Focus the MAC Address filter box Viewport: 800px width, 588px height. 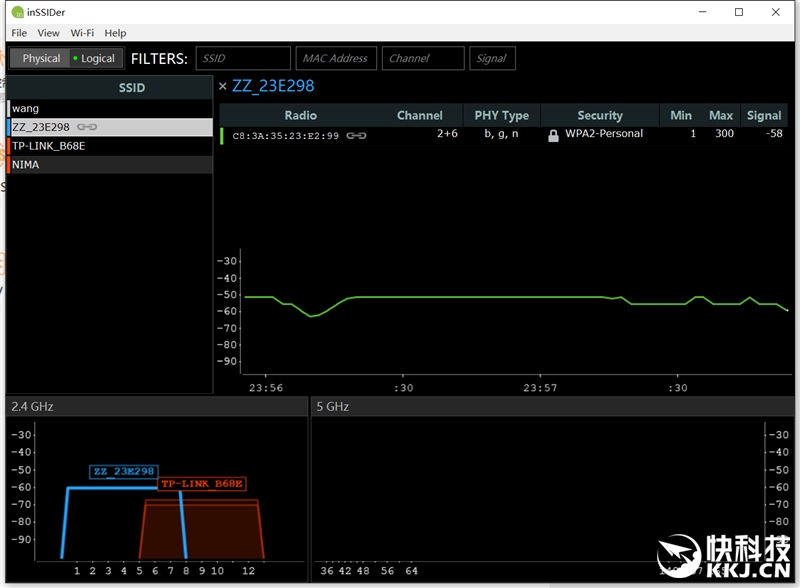coord(335,58)
